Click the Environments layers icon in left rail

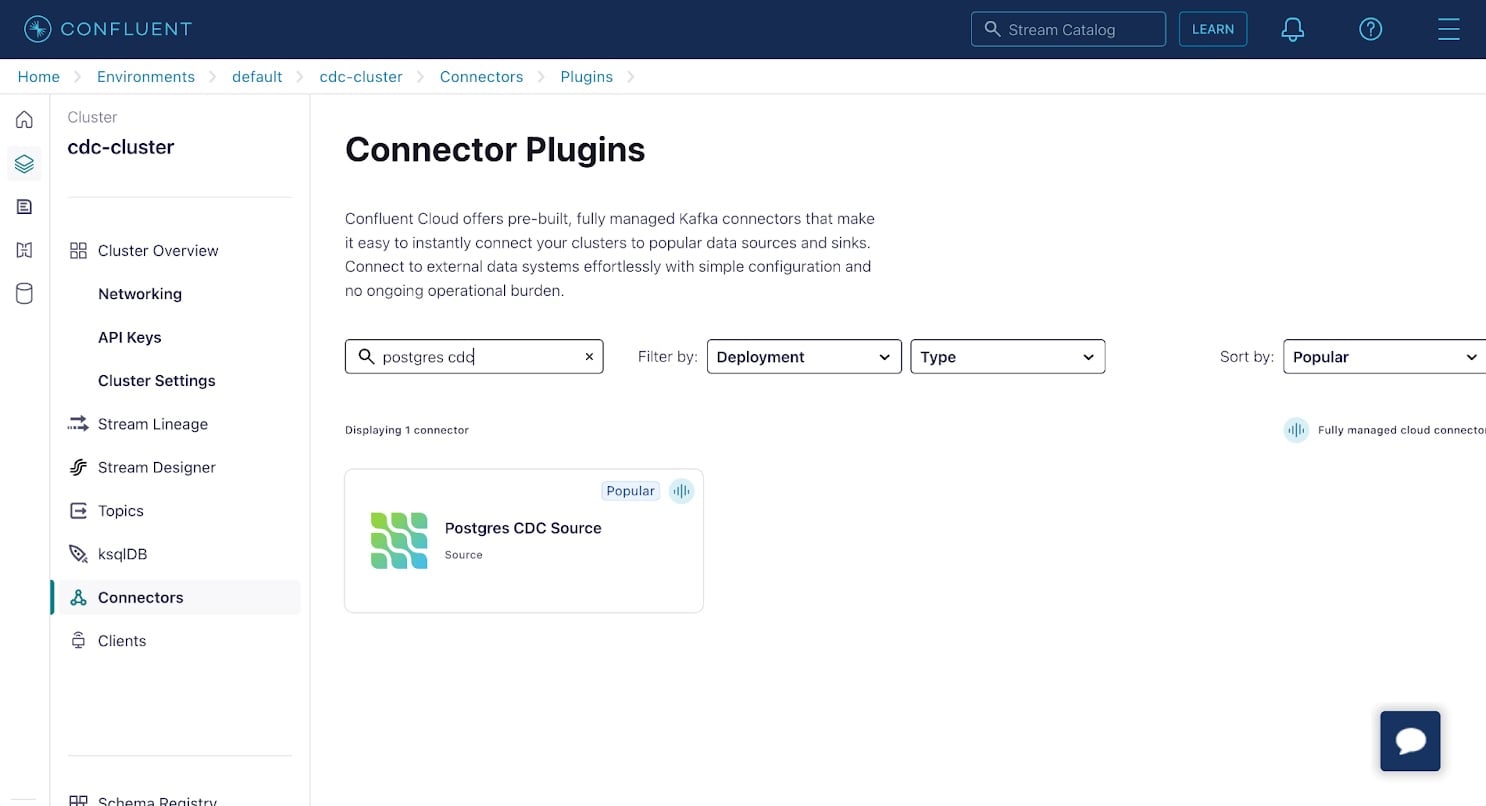[x=24, y=163]
